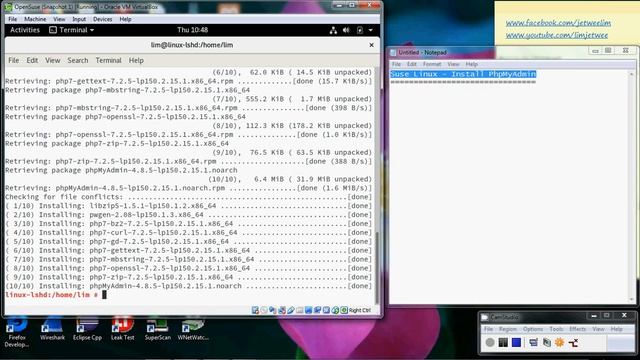Screen dimensions: 640x360
Task: Click the orange sun-shaped CamStudio icon
Action: click(x=560, y=342)
